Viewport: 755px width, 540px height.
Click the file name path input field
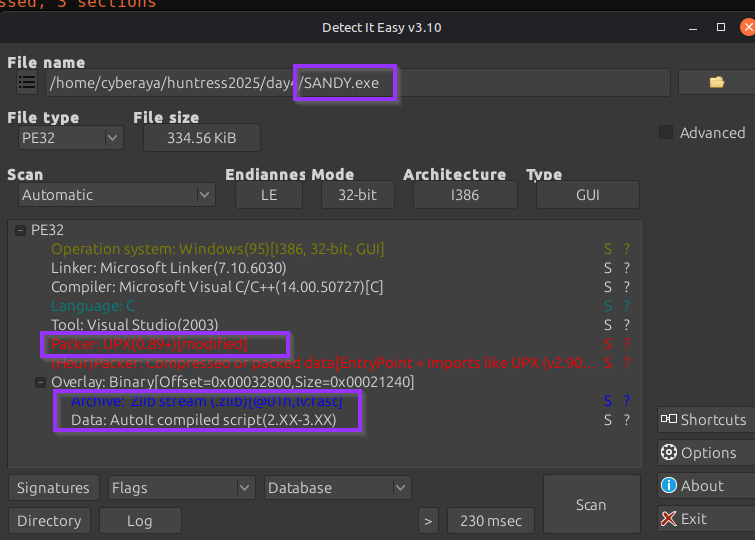pyautogui.click(x=357, y=82)
